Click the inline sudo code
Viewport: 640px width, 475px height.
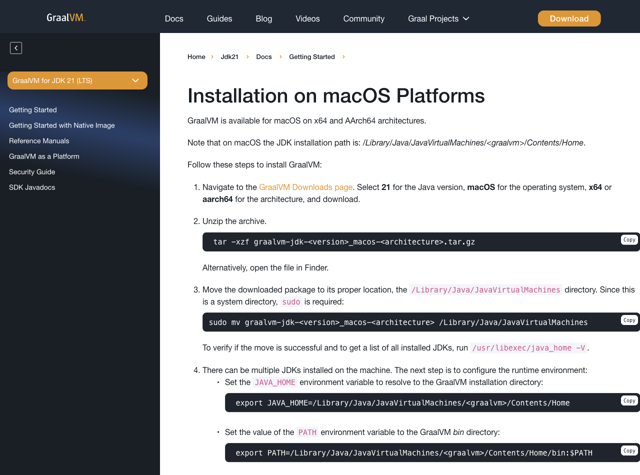[291, 302]
